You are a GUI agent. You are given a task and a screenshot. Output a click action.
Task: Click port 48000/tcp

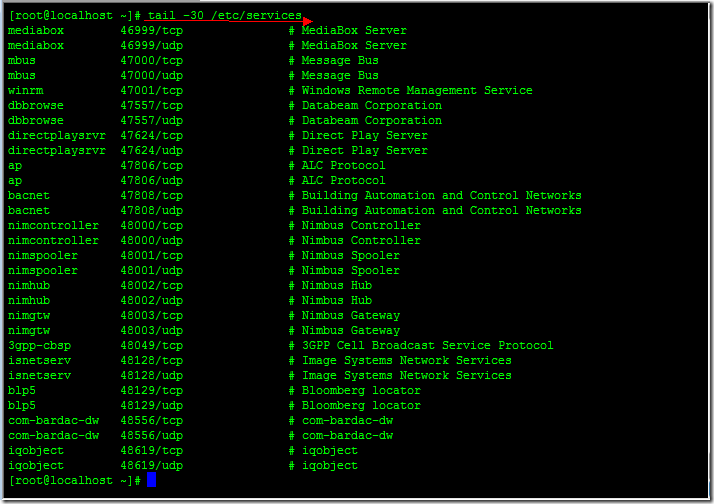click(x=152, y=226)
